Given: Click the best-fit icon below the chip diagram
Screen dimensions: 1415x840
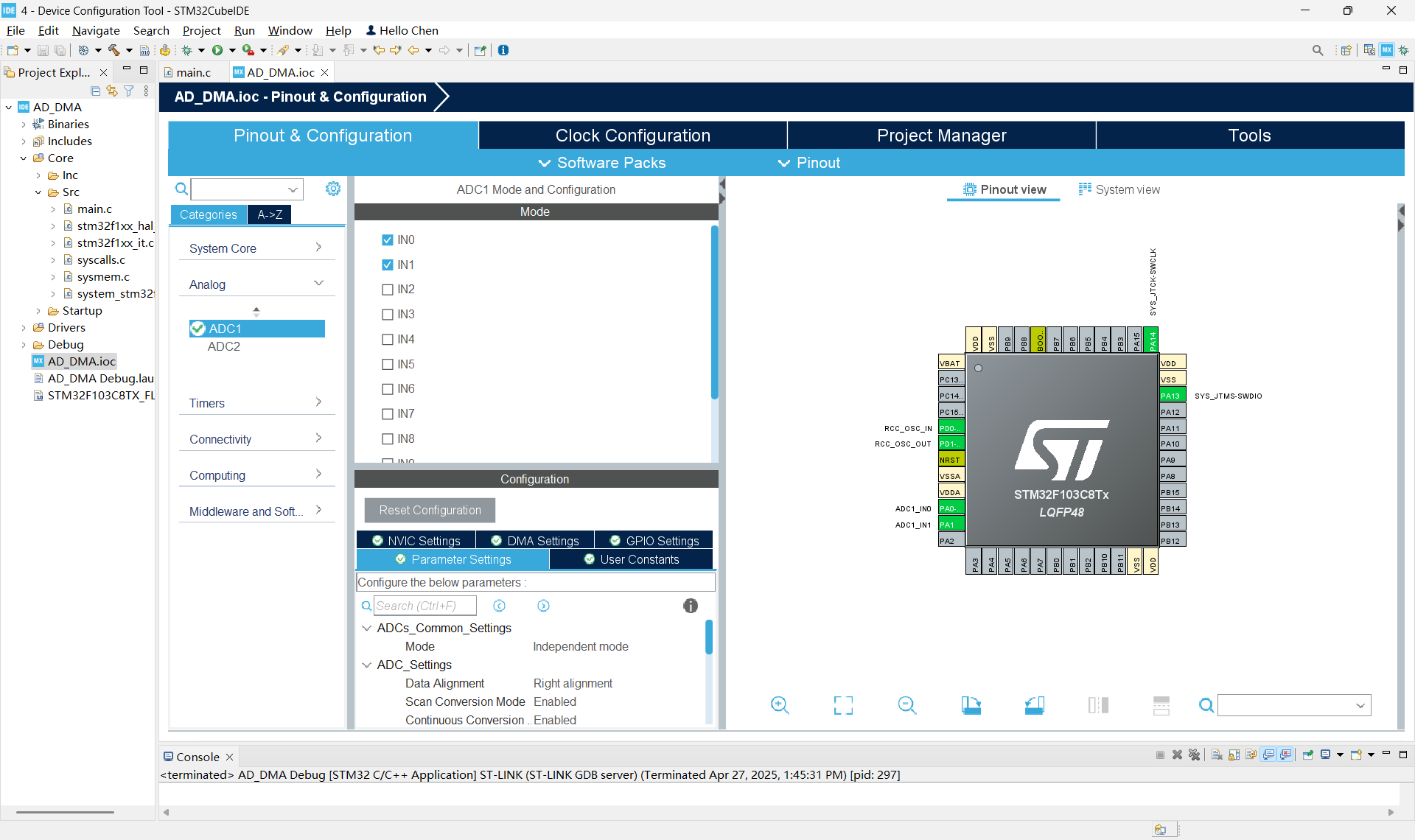Looking at the screenshot, I should 843,704.
